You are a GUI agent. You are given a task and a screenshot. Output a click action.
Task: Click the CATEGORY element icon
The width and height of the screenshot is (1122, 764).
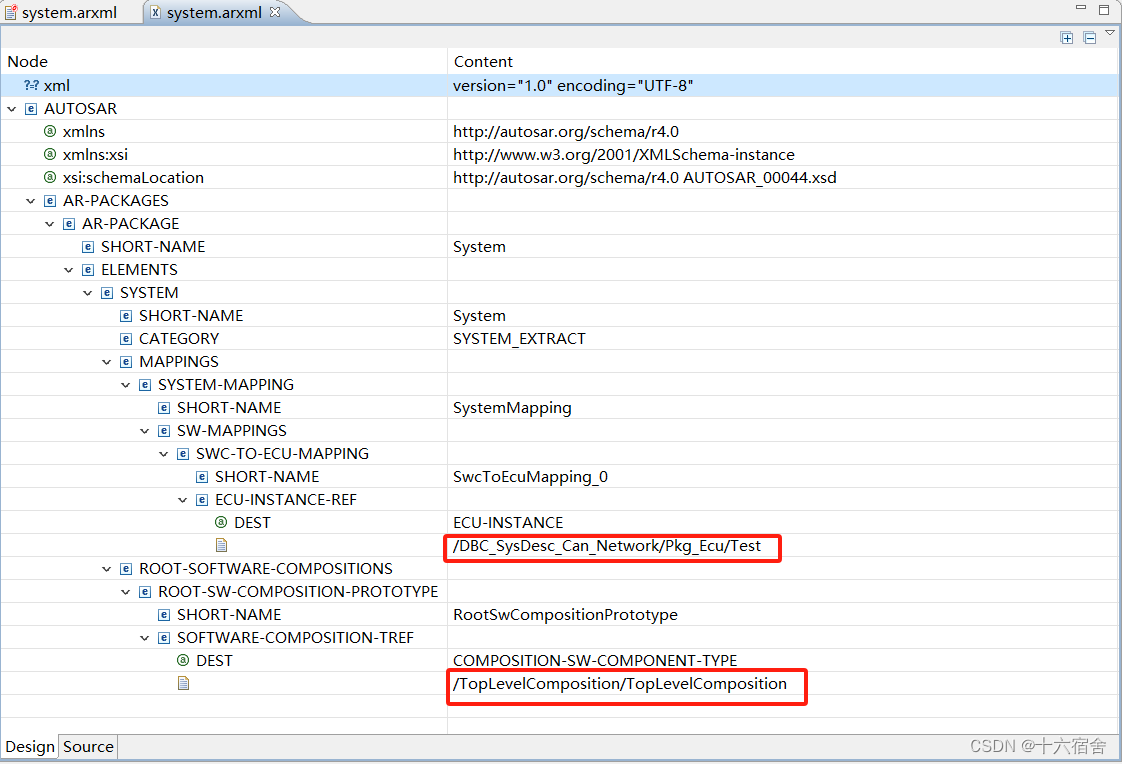point(126,339)
